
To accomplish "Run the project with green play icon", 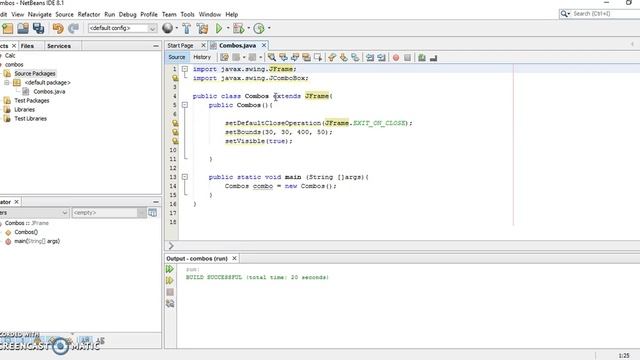I will (x=219, y=28).
